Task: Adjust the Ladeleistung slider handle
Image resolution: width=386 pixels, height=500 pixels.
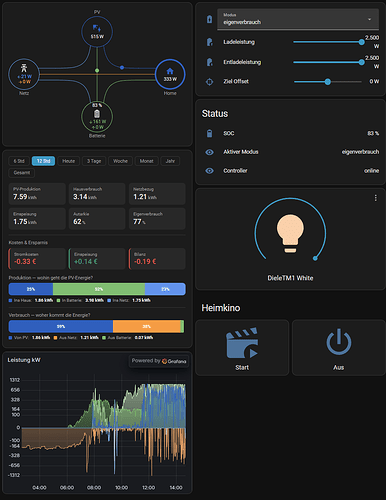Action: pos(362,42)
